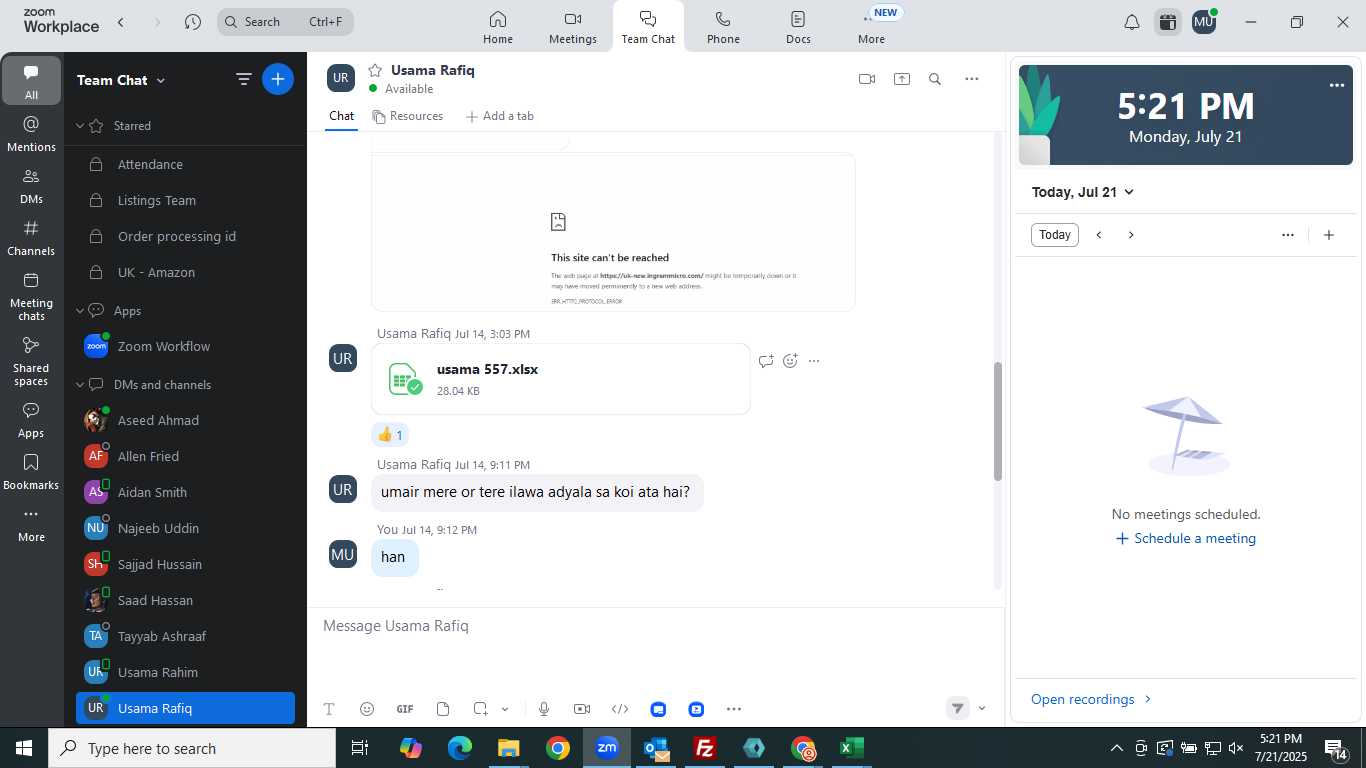
Task: Open the usama 557.xlsx file
Action: tap(561, 379)
